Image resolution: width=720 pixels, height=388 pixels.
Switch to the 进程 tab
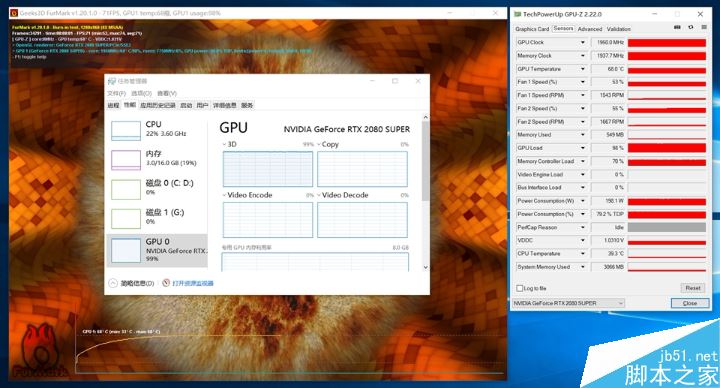113,105
